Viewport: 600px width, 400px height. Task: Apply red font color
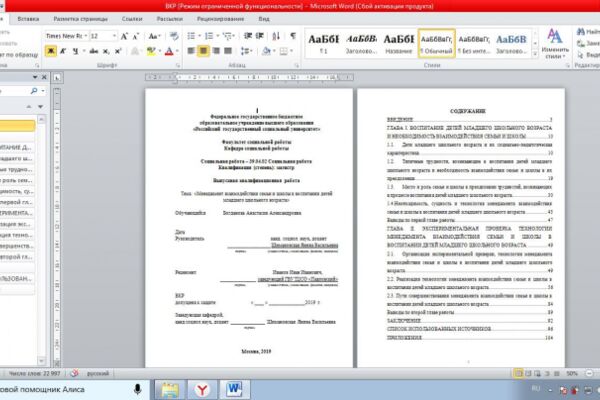169,51
